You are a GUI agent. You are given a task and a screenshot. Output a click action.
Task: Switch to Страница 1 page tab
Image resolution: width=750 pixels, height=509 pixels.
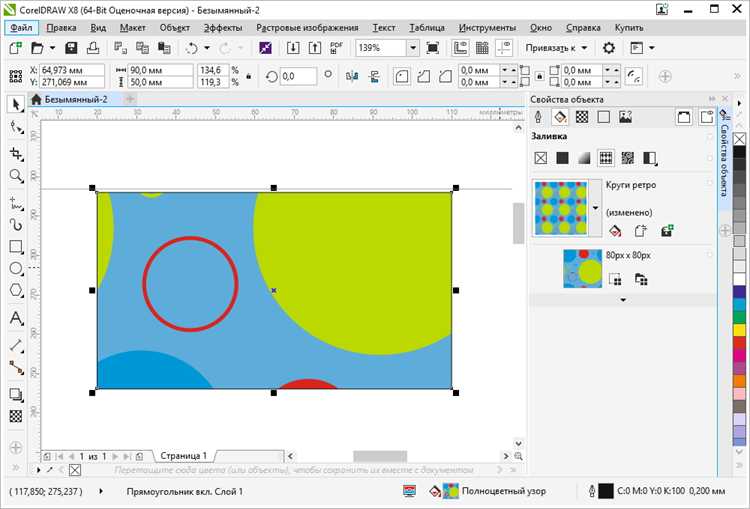pyautogui.click(x=184, y=456)
